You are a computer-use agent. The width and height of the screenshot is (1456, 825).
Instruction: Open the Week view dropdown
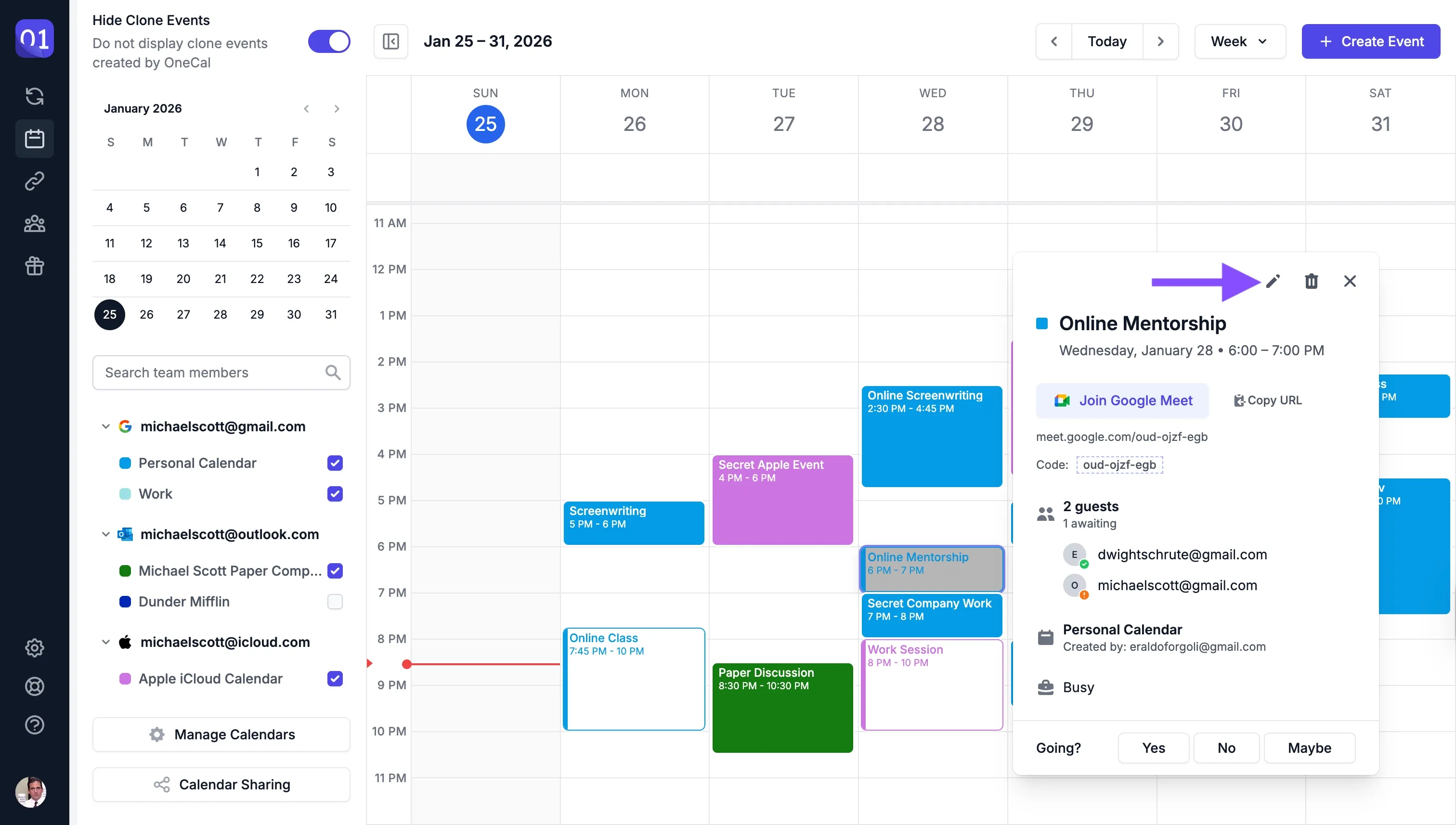(1239, 41)
